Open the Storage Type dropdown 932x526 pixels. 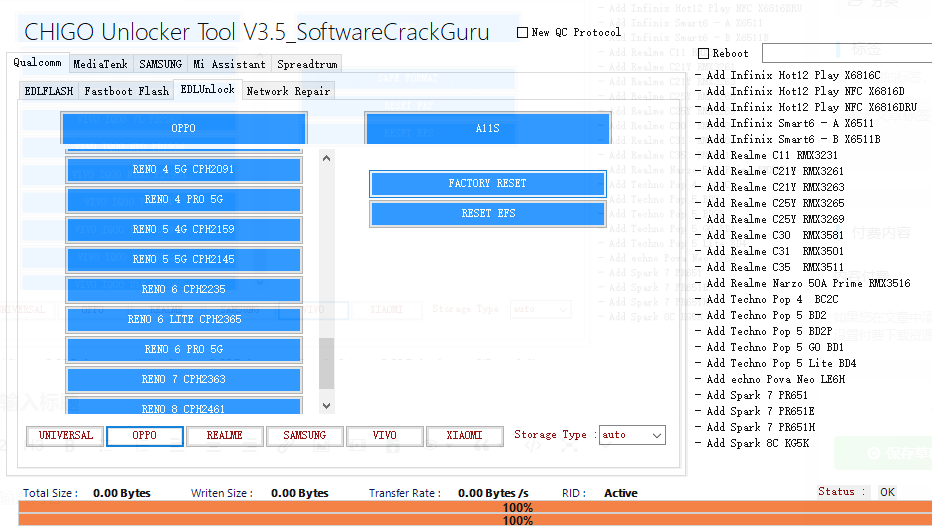pyautogui.click(x=632, y=435)
